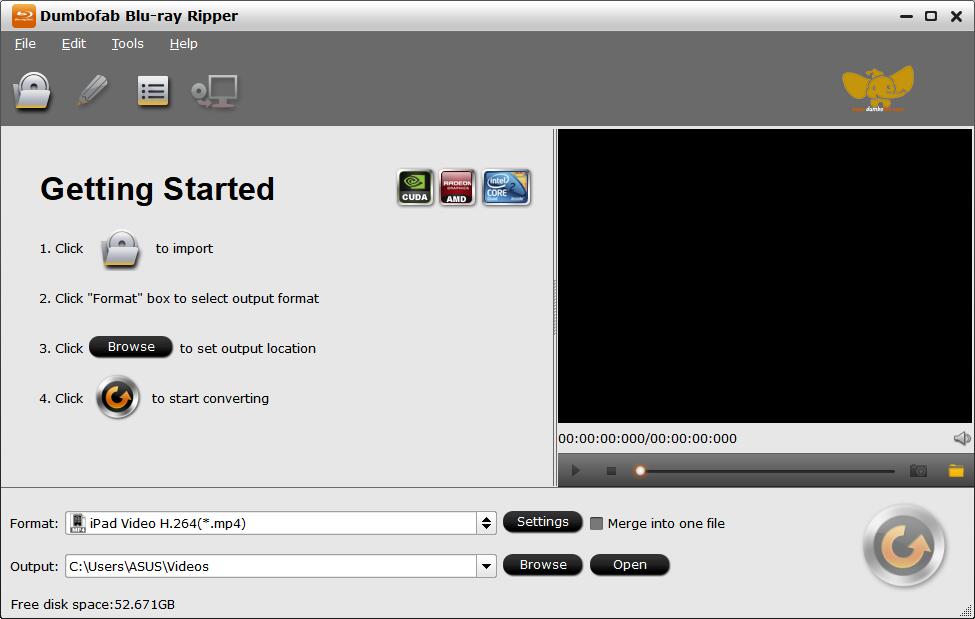
Task: Click the load disc toolbar icon
Action: click(32, 92)
